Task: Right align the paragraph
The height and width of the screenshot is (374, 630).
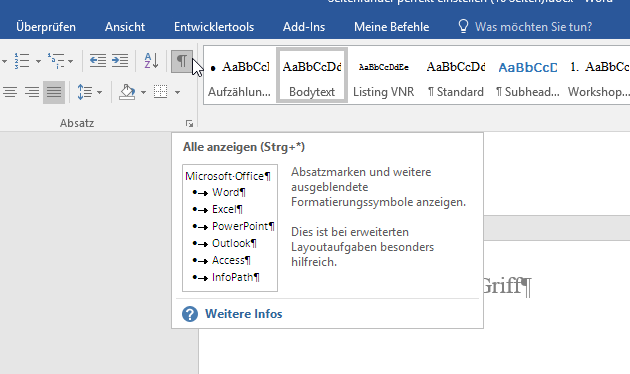Action: [32, 92]
